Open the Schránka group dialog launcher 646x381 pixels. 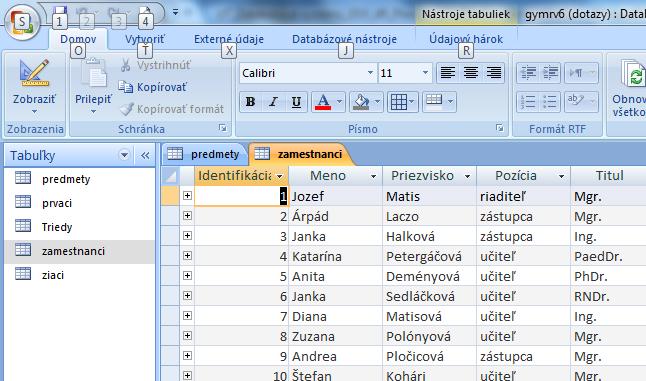223,128
